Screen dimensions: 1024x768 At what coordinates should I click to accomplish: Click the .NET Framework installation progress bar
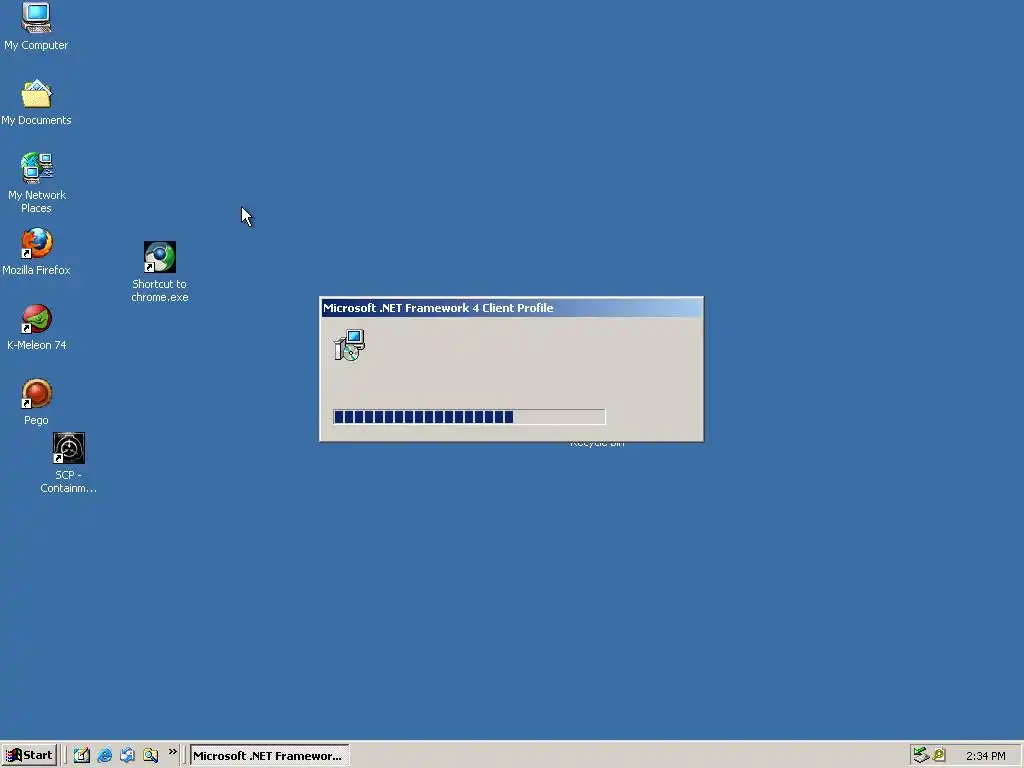469,417
